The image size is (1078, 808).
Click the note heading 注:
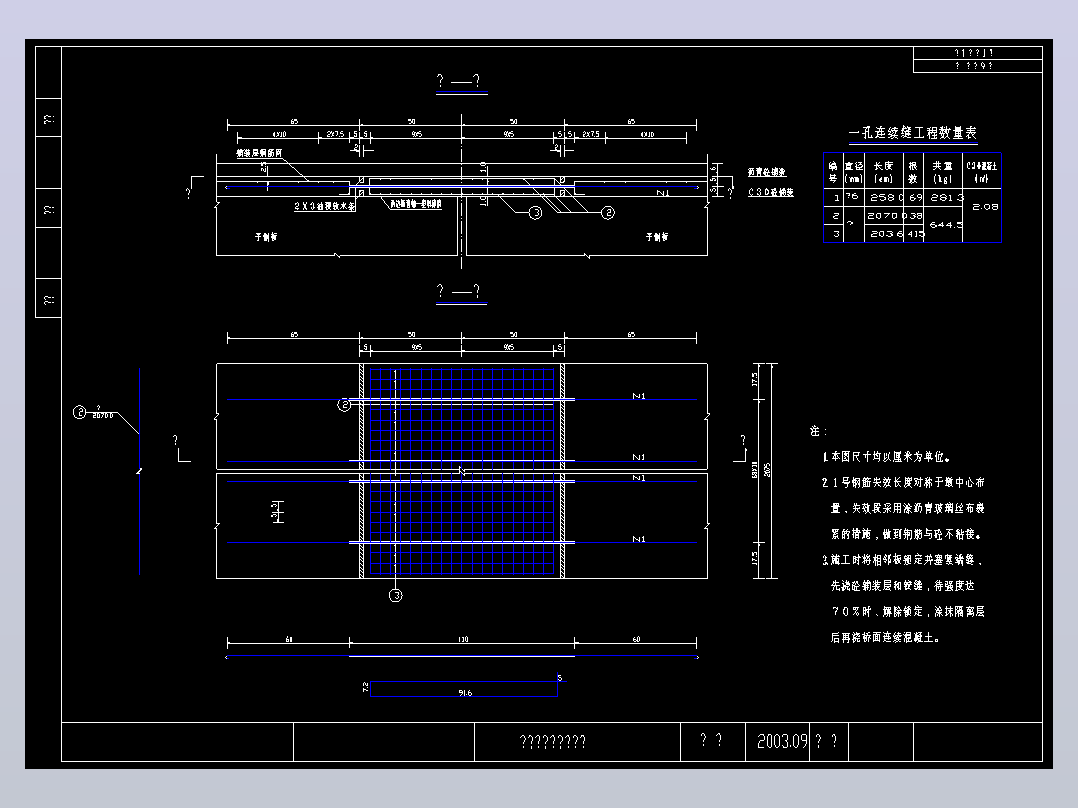(x=818, y=431)
